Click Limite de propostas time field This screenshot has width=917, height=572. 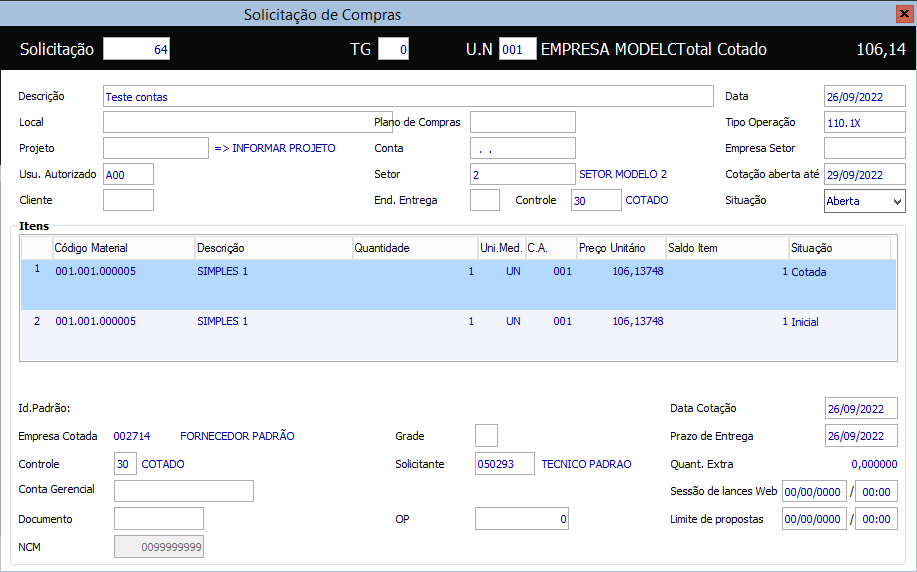click(x=876, y=519)
